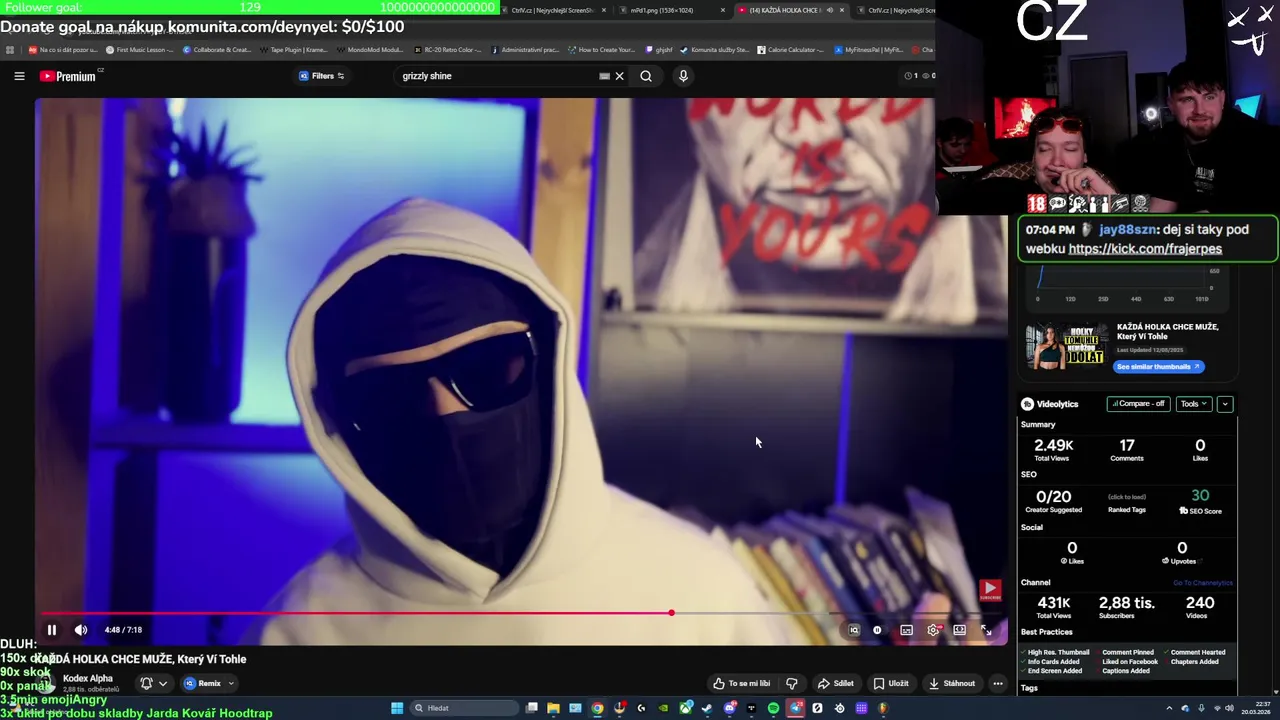Download the video with Stáhnout
This screenshot has width=1280, height=720.
951,684
